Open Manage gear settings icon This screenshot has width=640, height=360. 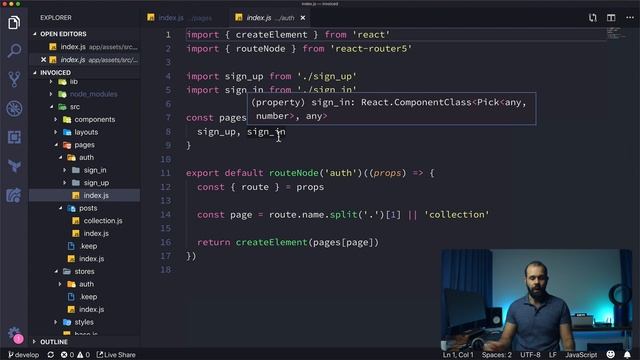tap(14, 334)
